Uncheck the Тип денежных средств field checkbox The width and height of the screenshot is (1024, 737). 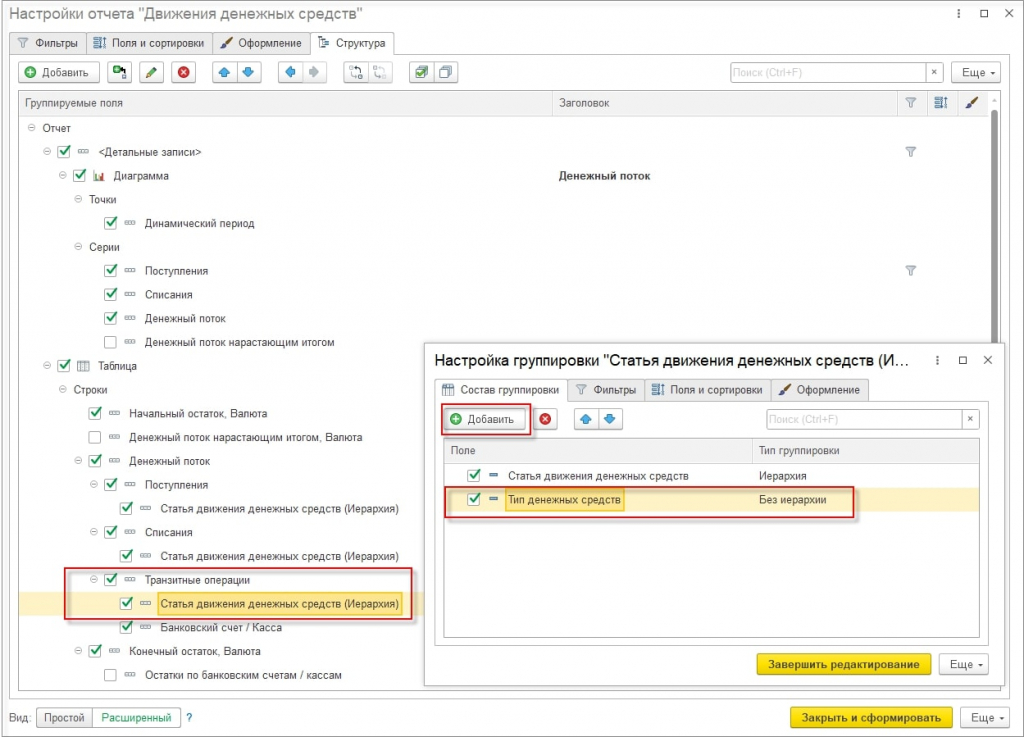point(473,499)
